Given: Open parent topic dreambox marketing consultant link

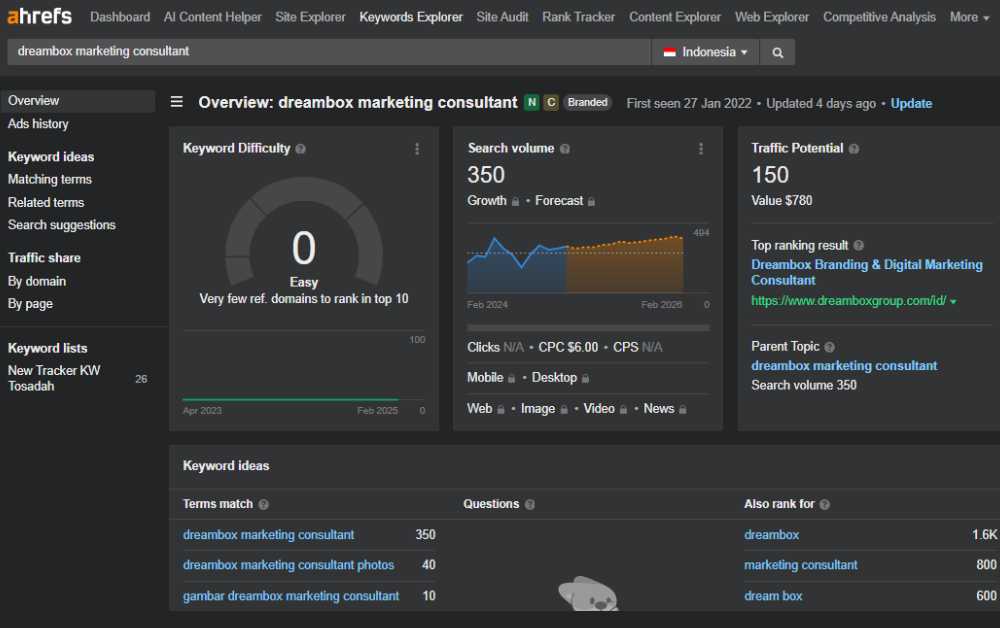Looking at the screenshot, I should click(844, 366).
